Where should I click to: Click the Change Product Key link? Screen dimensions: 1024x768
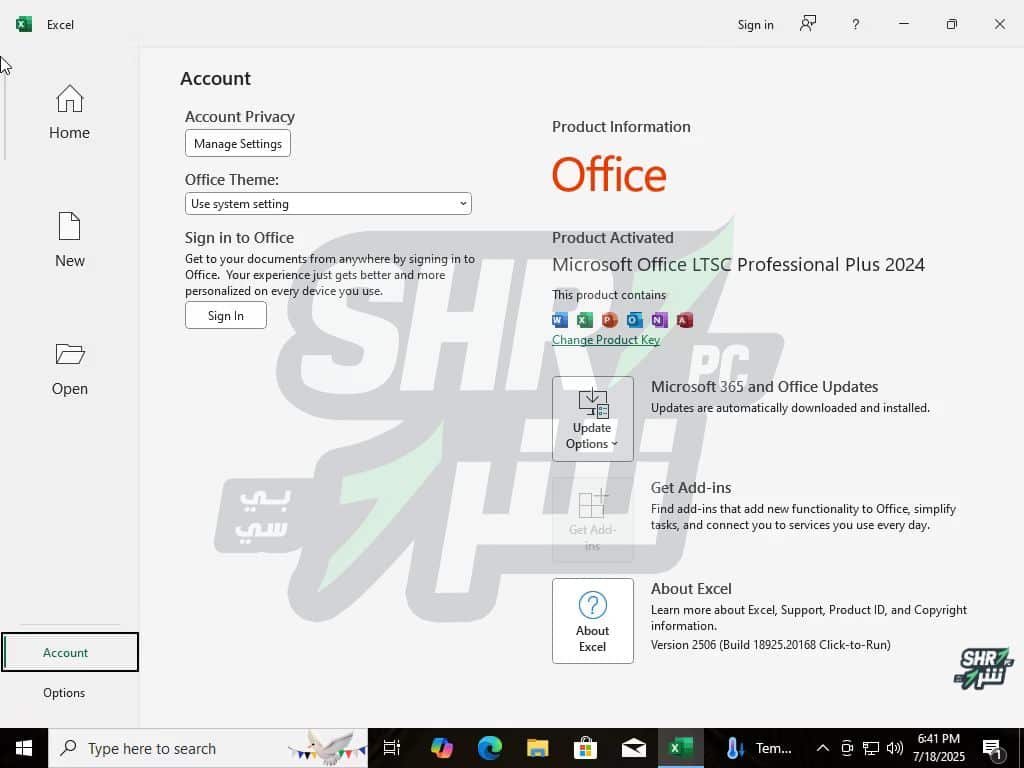click(605, 340)
